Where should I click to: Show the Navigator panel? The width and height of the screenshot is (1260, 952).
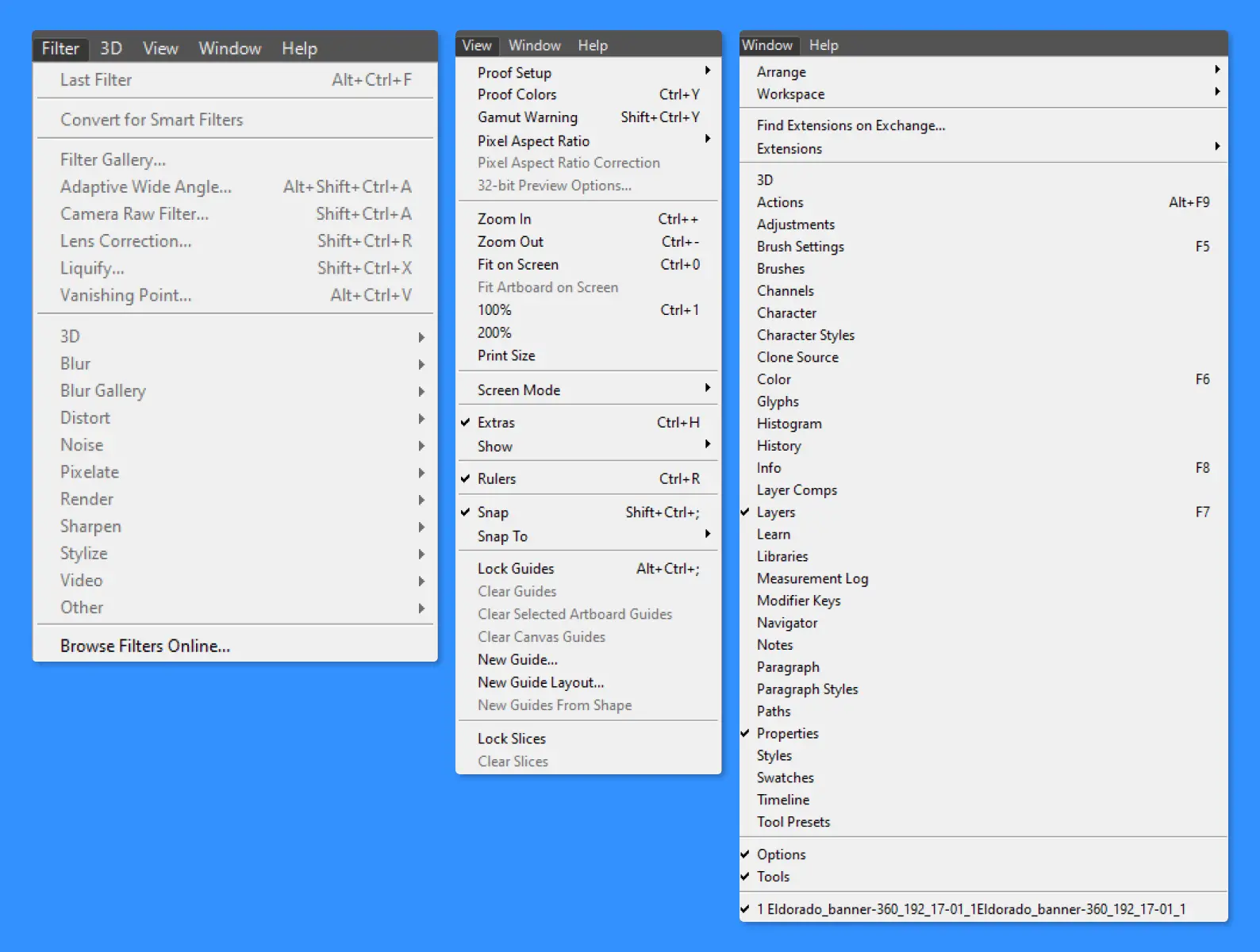tap(983, 624)
